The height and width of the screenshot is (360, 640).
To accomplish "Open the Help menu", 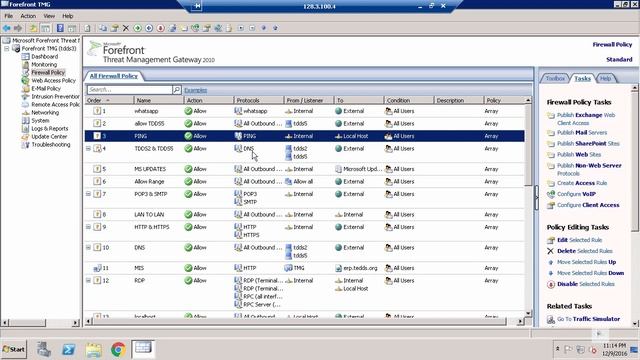I will coord(68,16).
